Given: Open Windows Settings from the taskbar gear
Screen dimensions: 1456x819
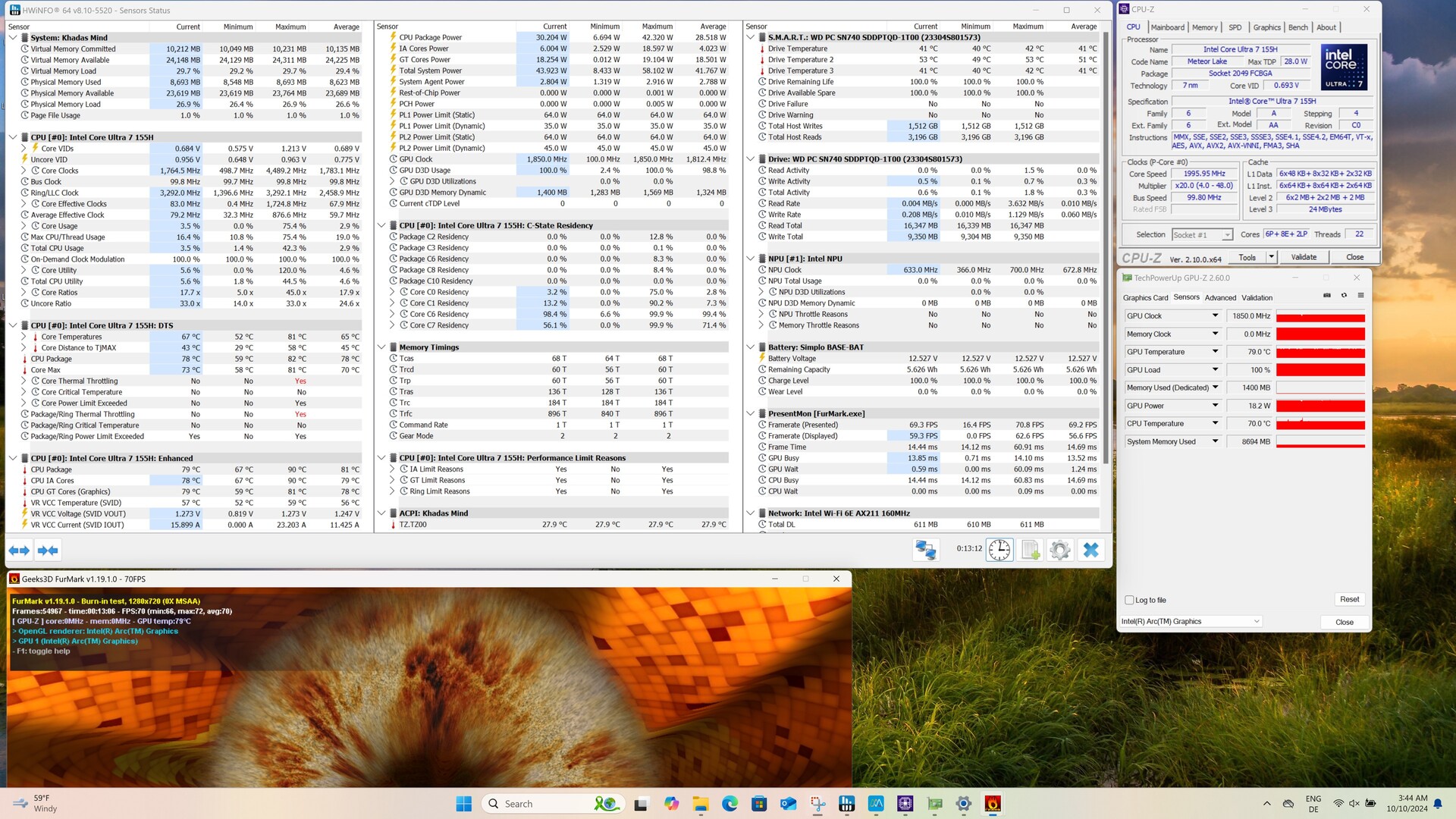Looking at the screenshot, I should [x=963, y=804].
